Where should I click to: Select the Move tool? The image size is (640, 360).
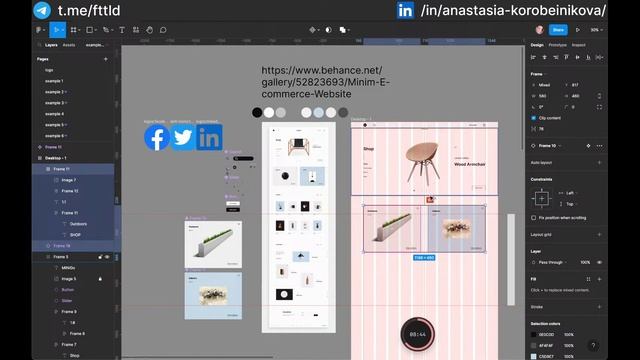pyautogui.click(x=56, y=30)
